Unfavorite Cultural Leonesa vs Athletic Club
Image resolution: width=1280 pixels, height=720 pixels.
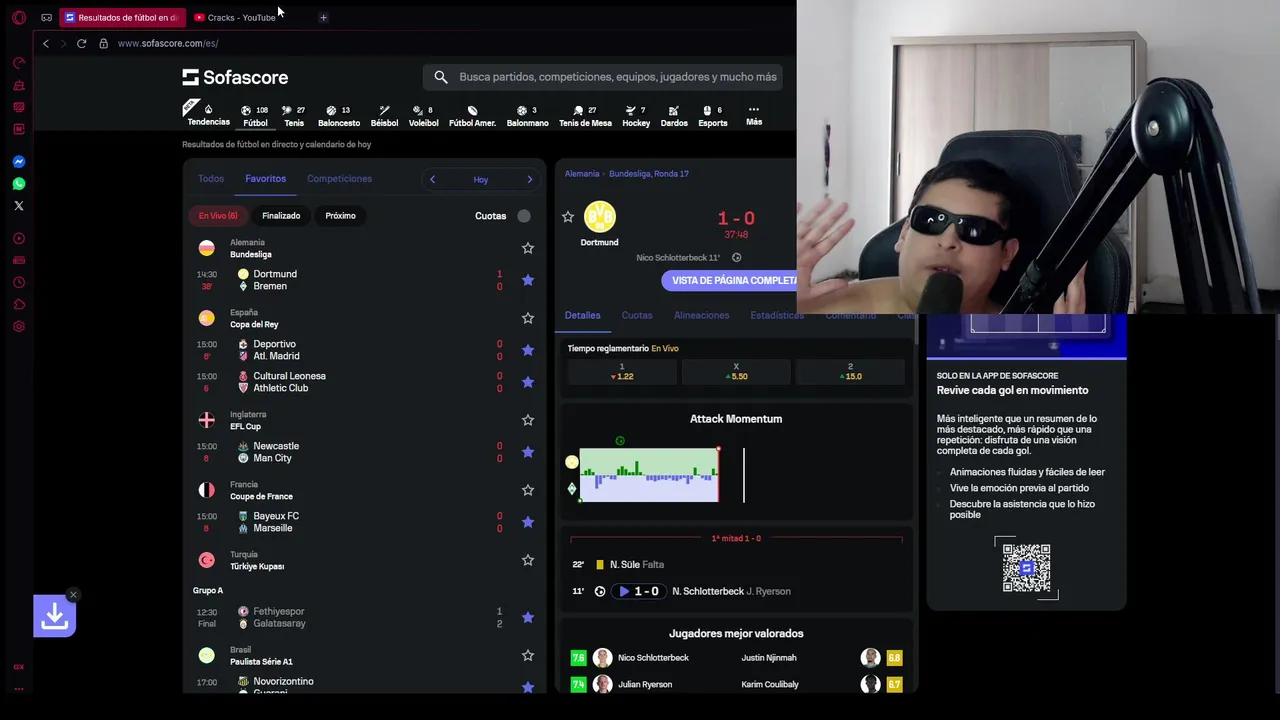[528, 382]
